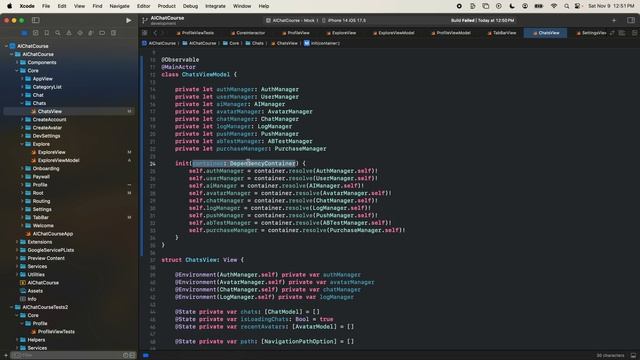This screenshot has height=360, width=640.
Task: Switch to the ExploreViewModel tab
Action: (393, 33)
